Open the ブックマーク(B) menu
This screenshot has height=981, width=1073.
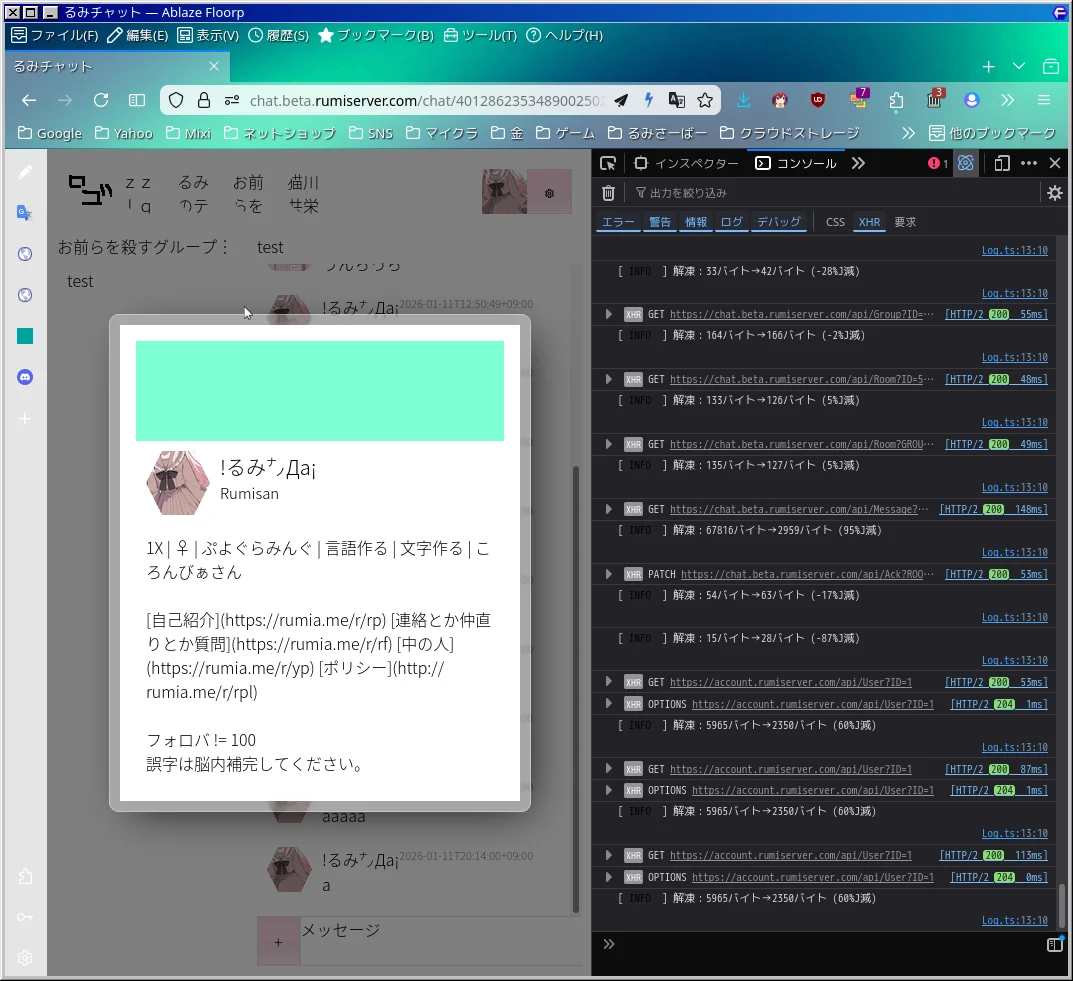[x=376, y=35]
